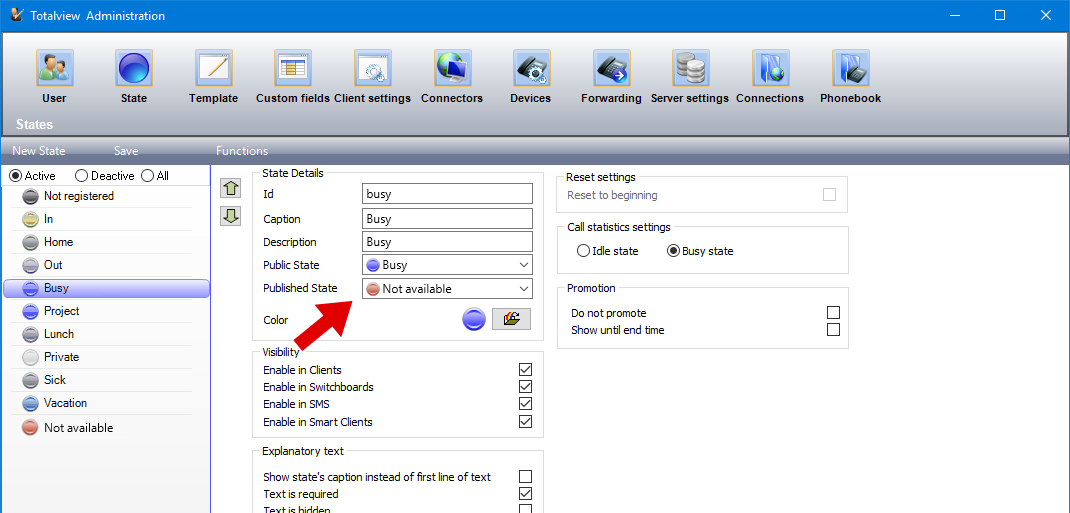The image size is (1070, 513).
Task: Select the Not registered state
Action: coord(106,196)
